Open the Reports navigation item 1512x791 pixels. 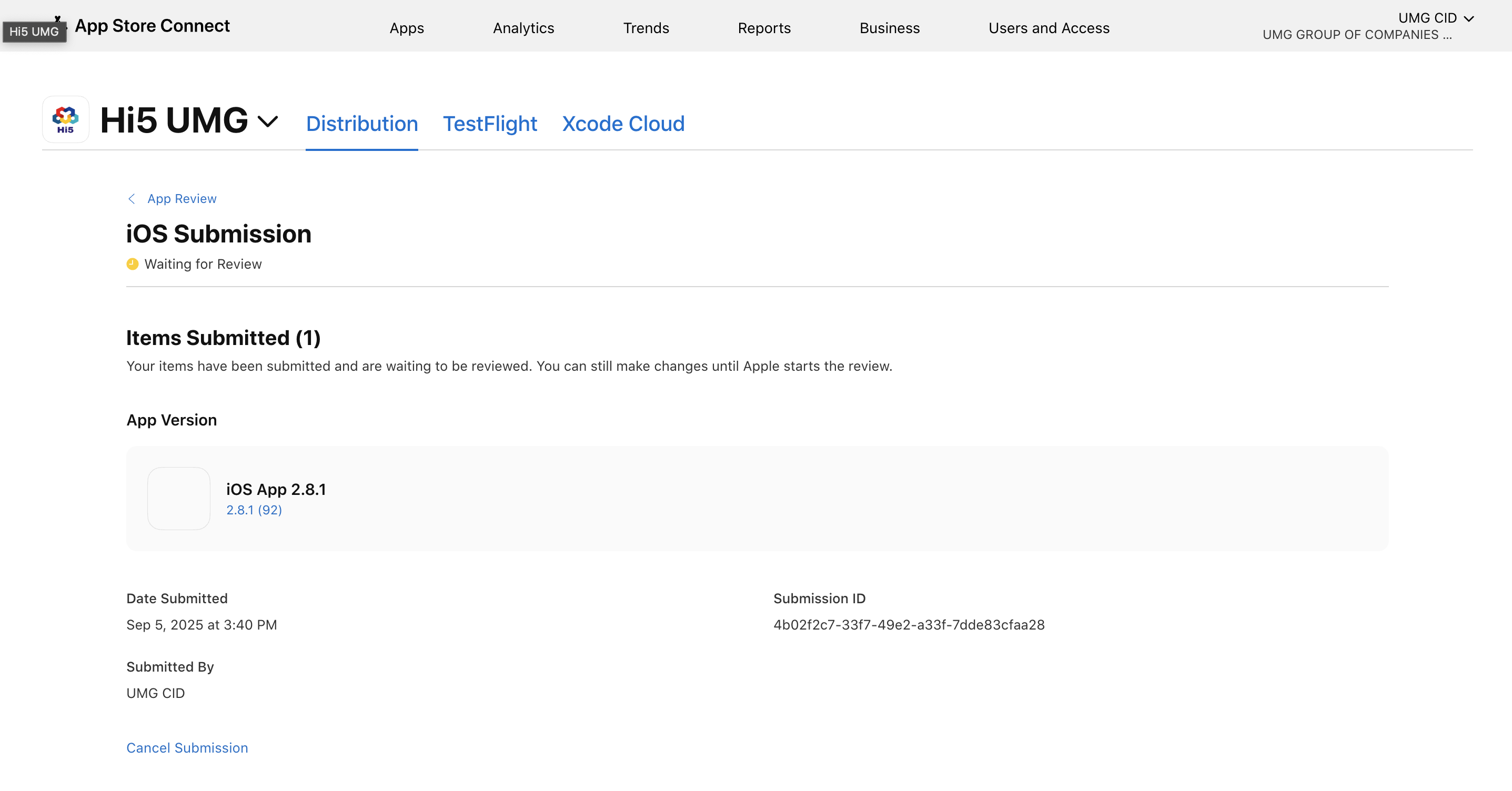point(764,28)
